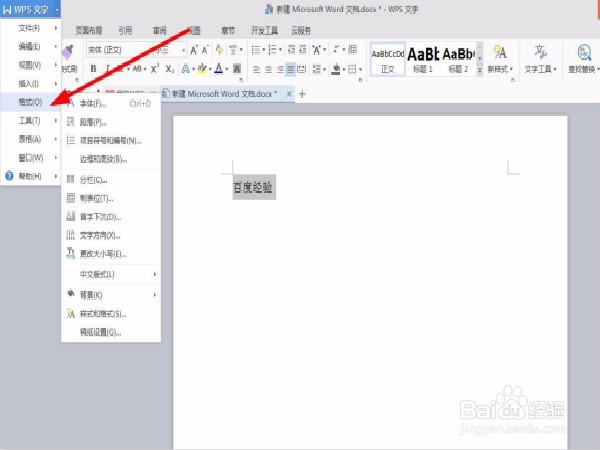The height and width of the screenshot is (450, 600).
Task: Click the increase indent icon
Action: tap(303, 50)
